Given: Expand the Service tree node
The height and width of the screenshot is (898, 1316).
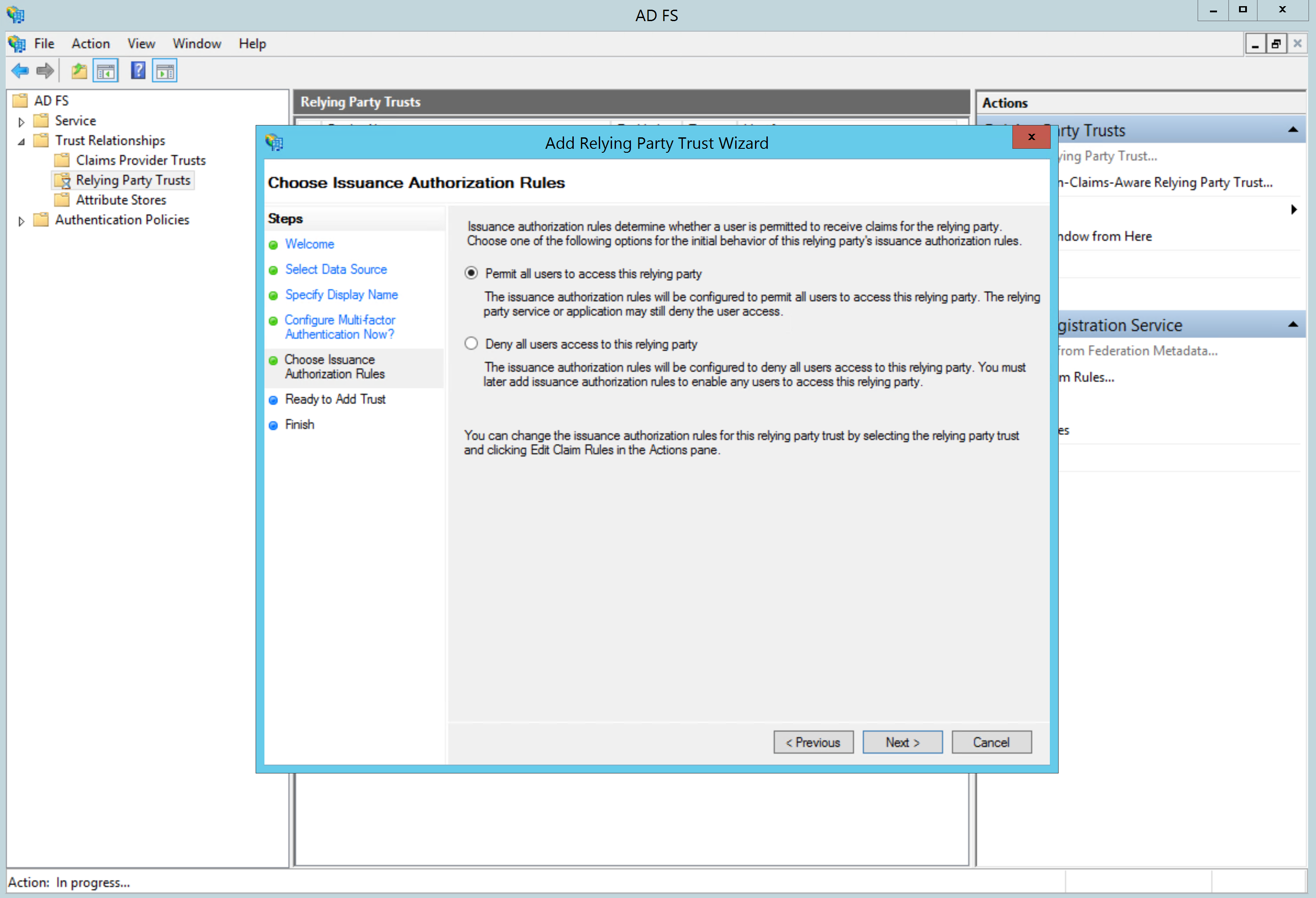Looking at the screenshot, I should point(22,122).
